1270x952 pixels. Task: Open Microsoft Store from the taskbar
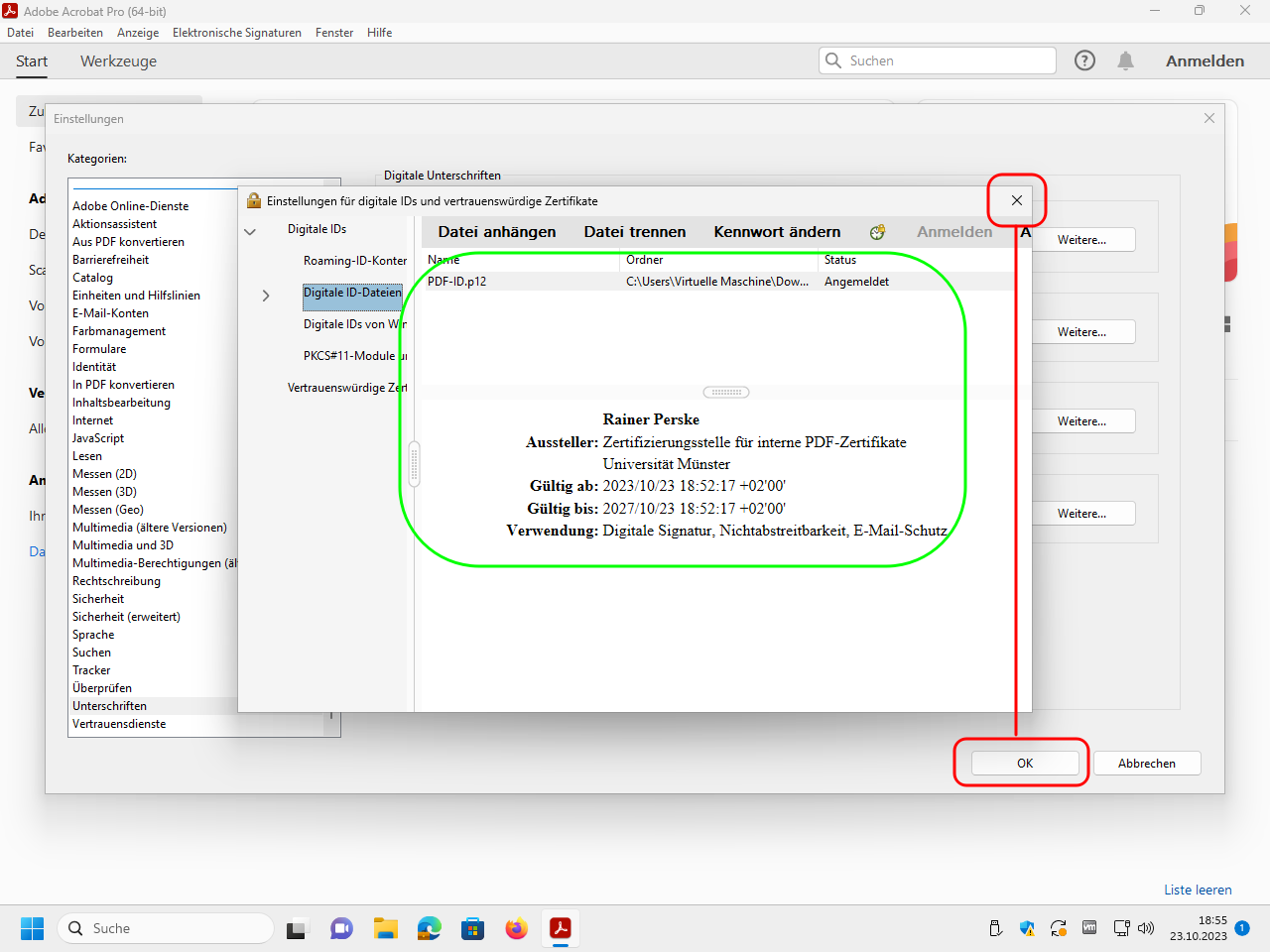(472, 928)
